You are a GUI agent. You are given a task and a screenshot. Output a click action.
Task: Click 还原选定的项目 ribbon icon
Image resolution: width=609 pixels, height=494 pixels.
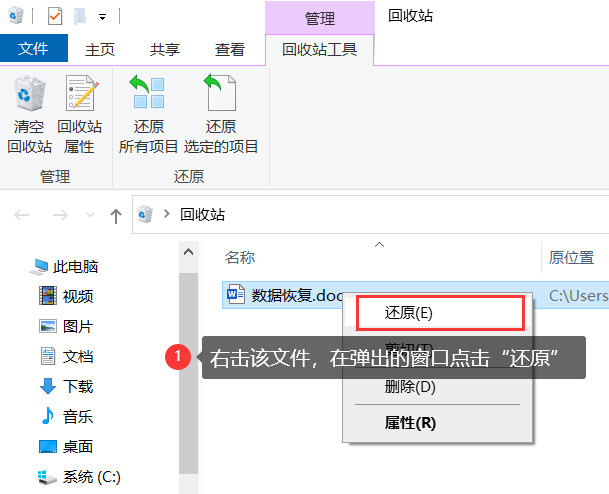pos(221,115)
